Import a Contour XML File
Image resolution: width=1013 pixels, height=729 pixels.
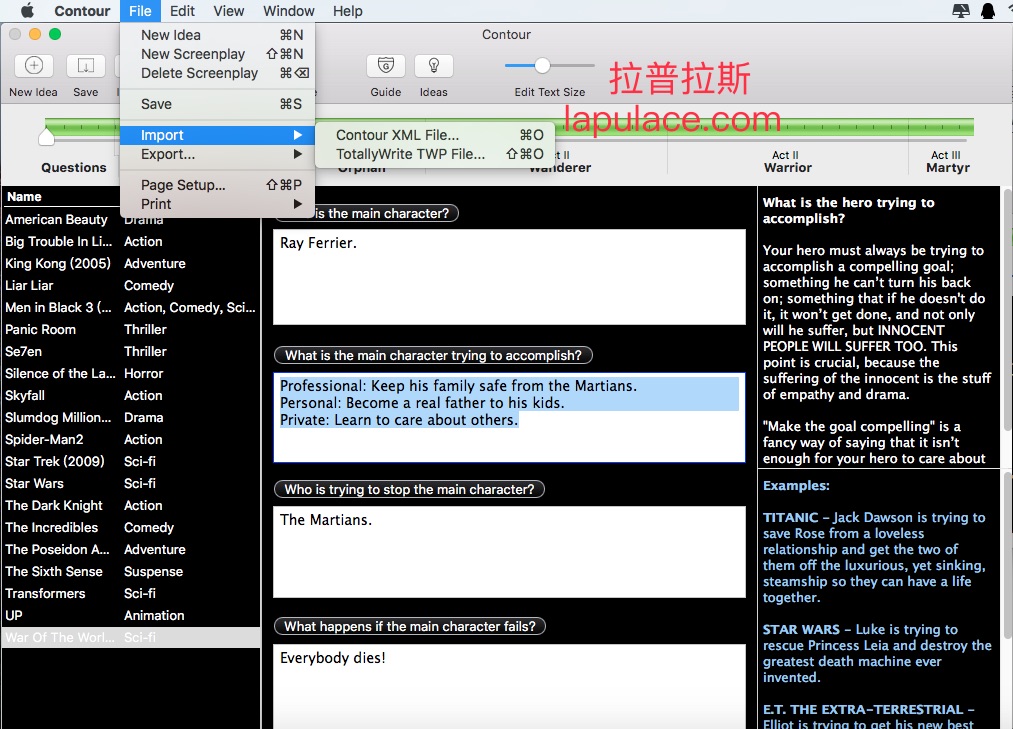pos(435,135)
